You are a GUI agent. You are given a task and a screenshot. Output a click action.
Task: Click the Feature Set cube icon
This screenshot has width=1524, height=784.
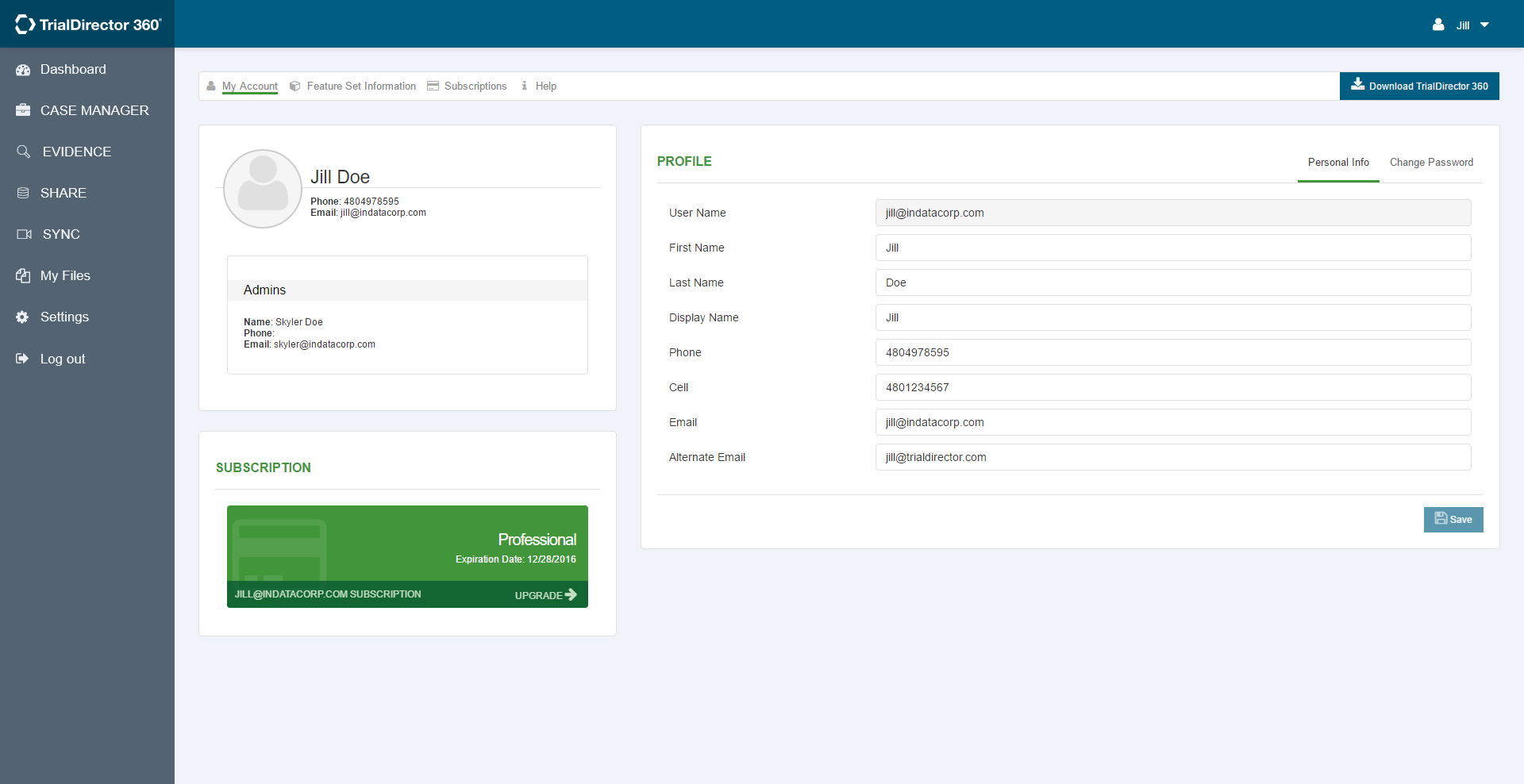click(x=295, y=86)
